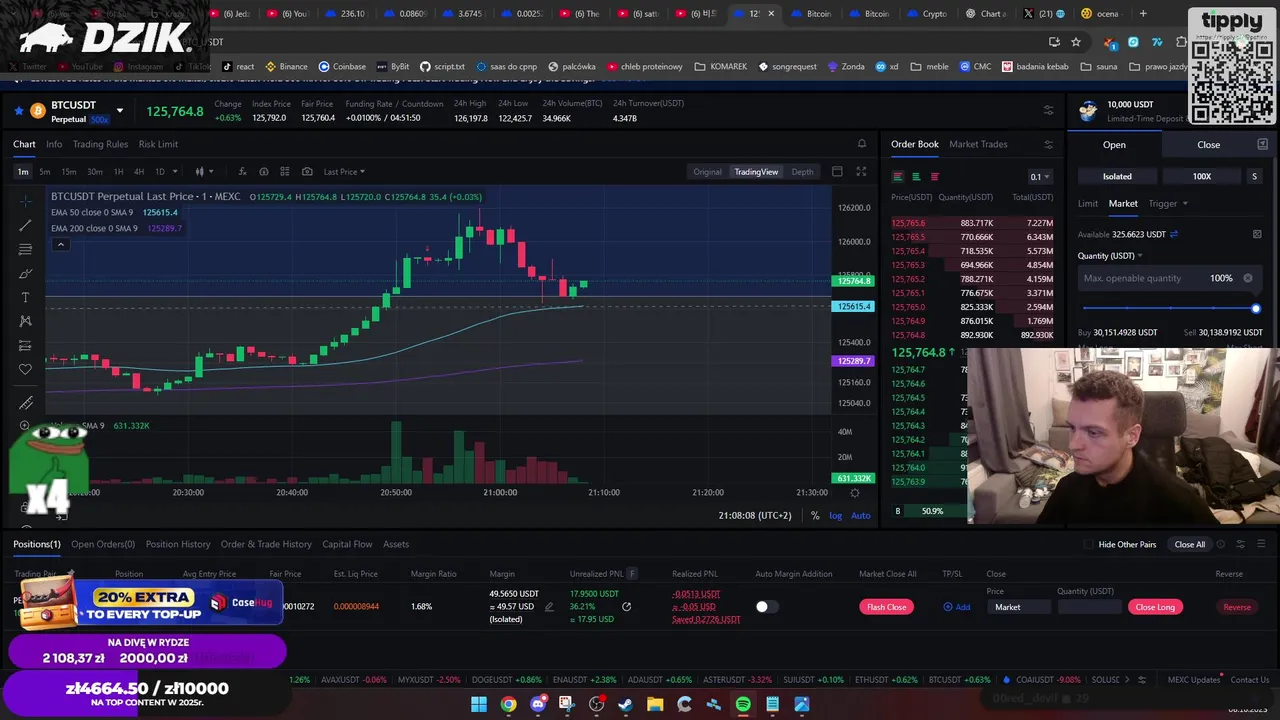Click the Close All button
Screen dimensions: 1280x720
1190,544
